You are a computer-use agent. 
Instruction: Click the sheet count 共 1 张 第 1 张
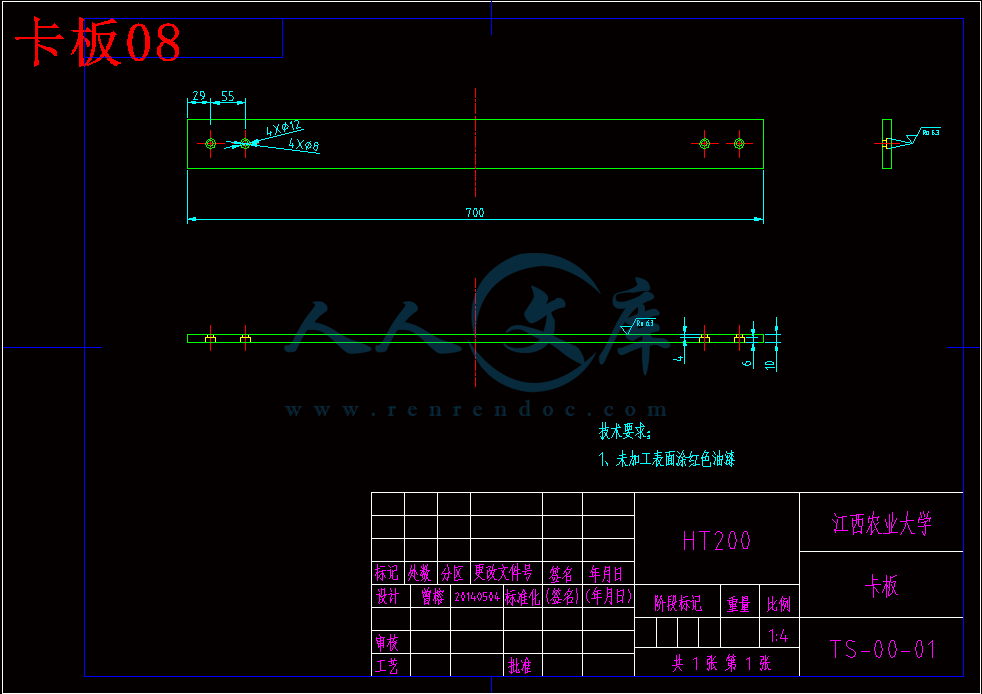coord(721,663)
